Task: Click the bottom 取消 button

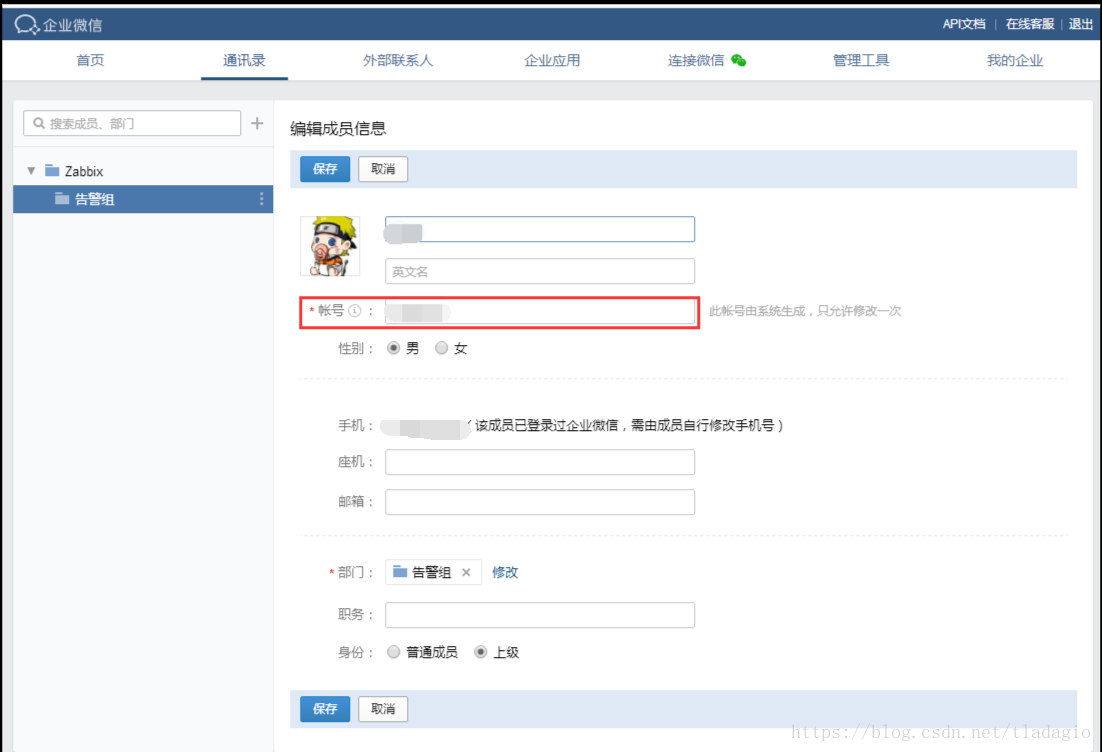Action: point(383,709)
